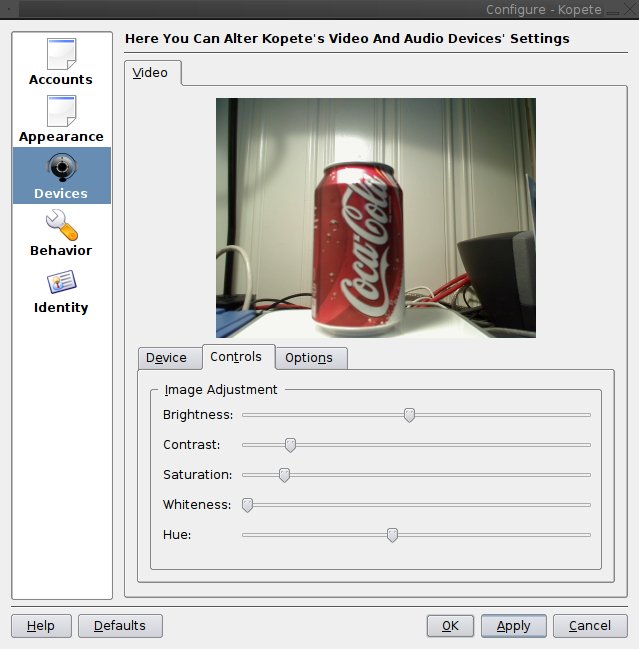Select the Devices webcam icon
The image size is (639, 649).
[62, 167]
